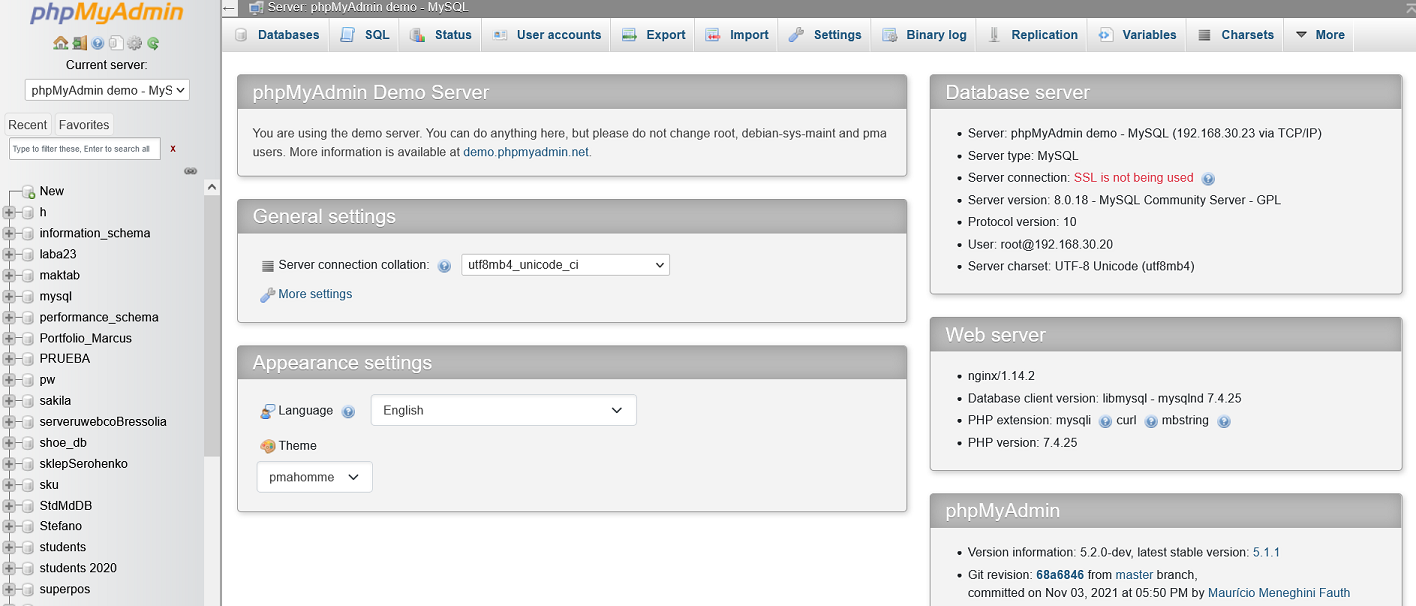Click collation help icon beside Server connection collation
This screenshot has height=606, width=1416.
pyautogui.click(x=444, y=266)
